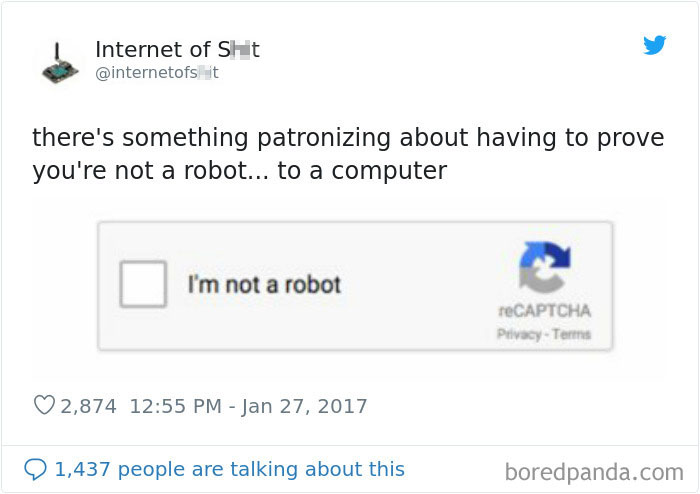Click the reCAPTCHA circular arrows logo

click(x=544, y=270)
